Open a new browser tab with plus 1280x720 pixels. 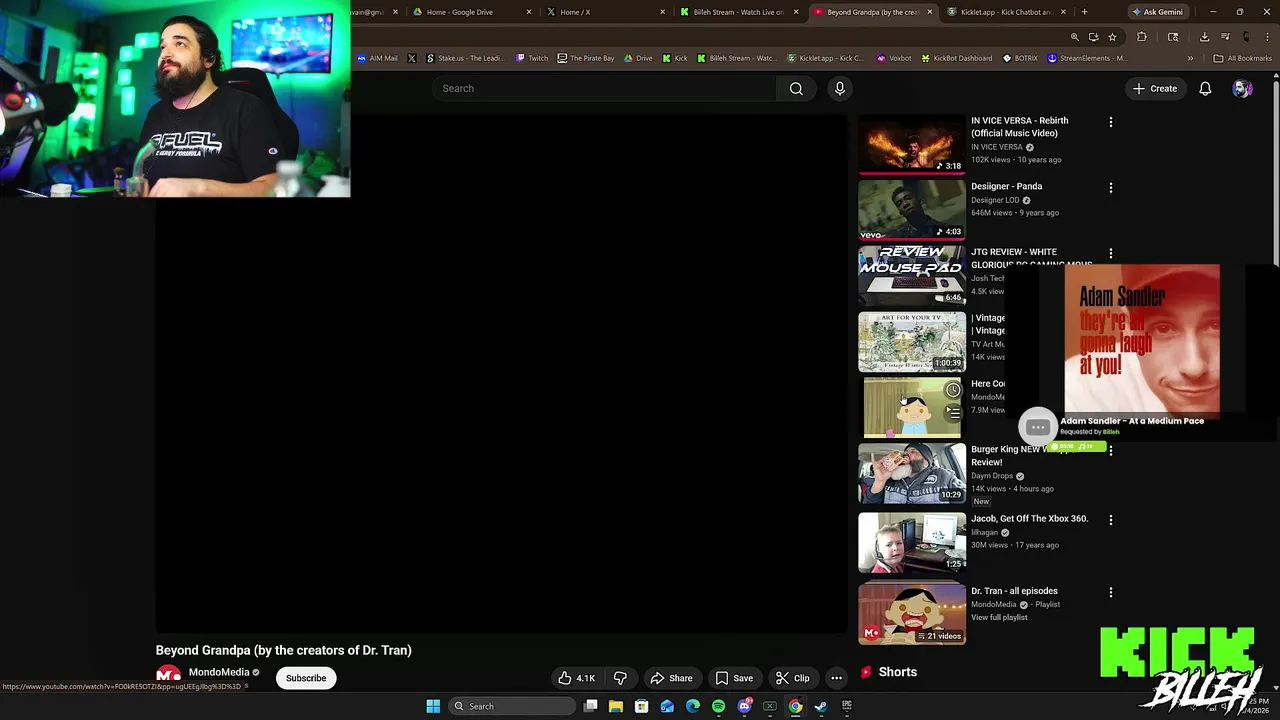click(1084, 12)
